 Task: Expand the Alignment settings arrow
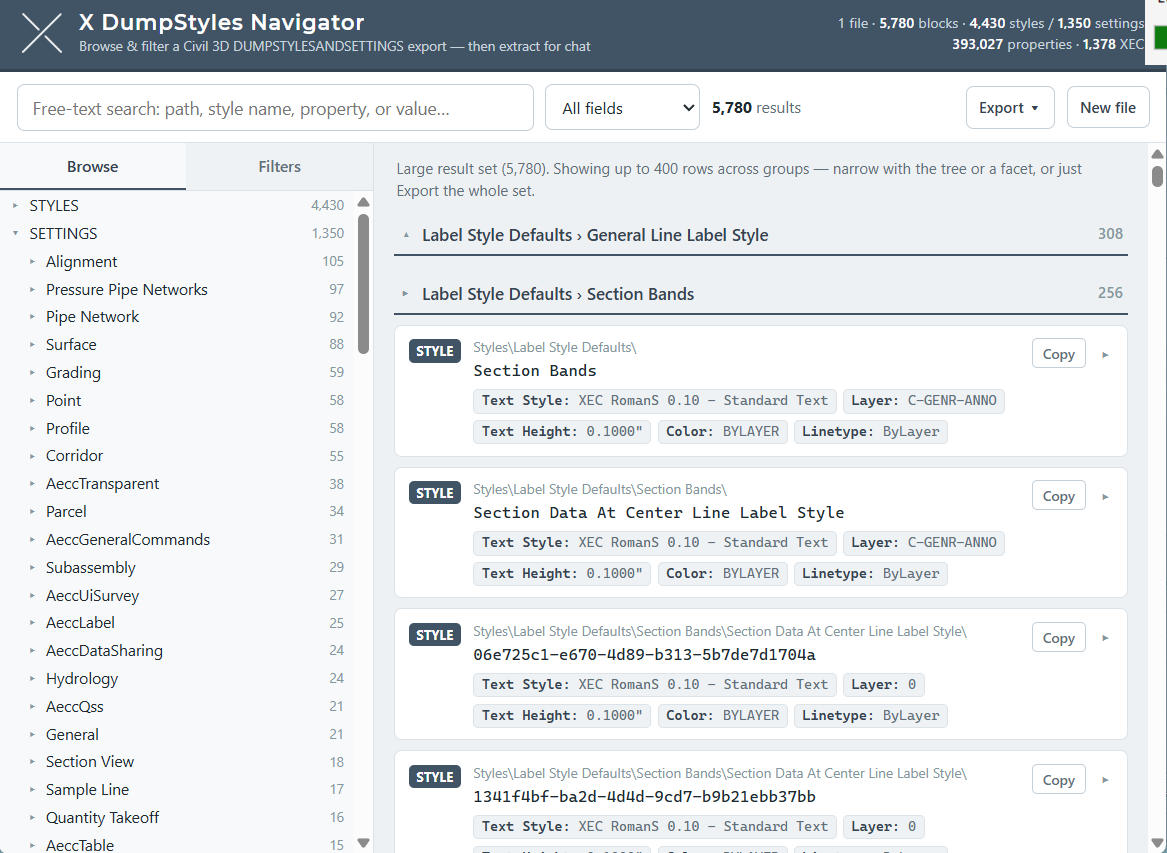point(32,261)
